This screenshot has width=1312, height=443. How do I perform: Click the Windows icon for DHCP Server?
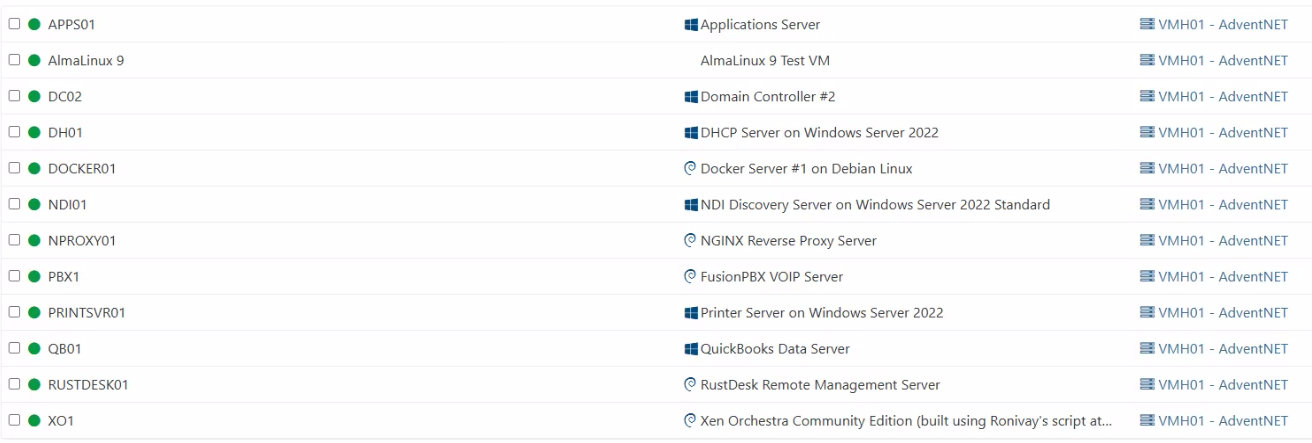(691, 132)
